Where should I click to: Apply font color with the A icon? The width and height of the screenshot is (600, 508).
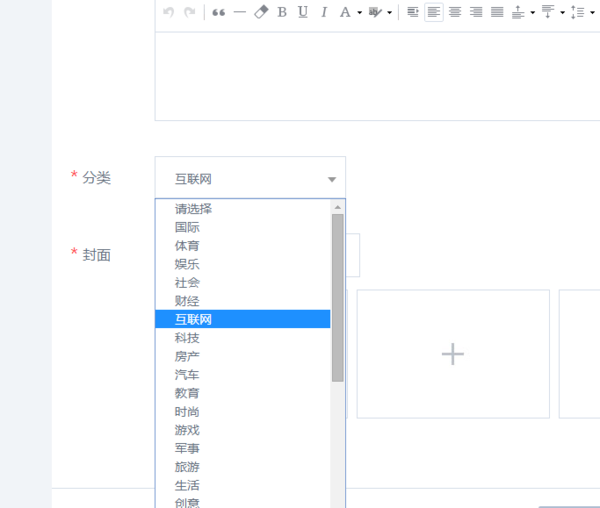tap(345, 12)
